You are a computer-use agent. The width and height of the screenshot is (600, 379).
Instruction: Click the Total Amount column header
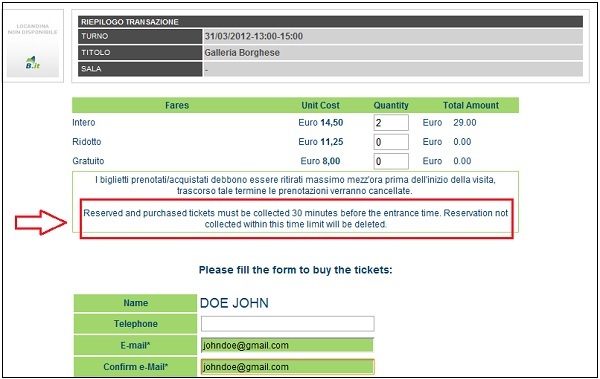point(471,105)
